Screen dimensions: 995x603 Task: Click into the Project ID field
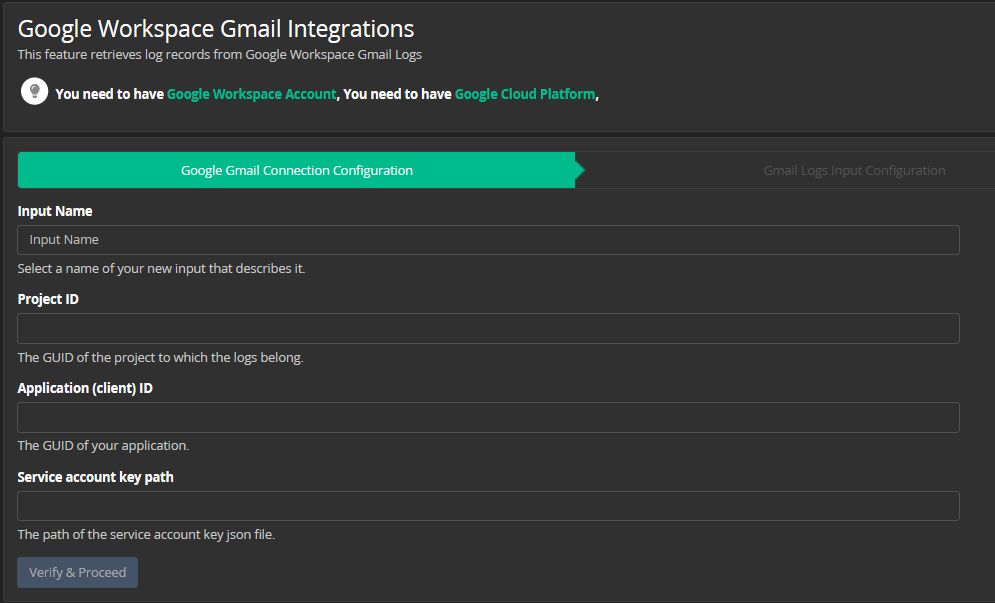point(488,328)
